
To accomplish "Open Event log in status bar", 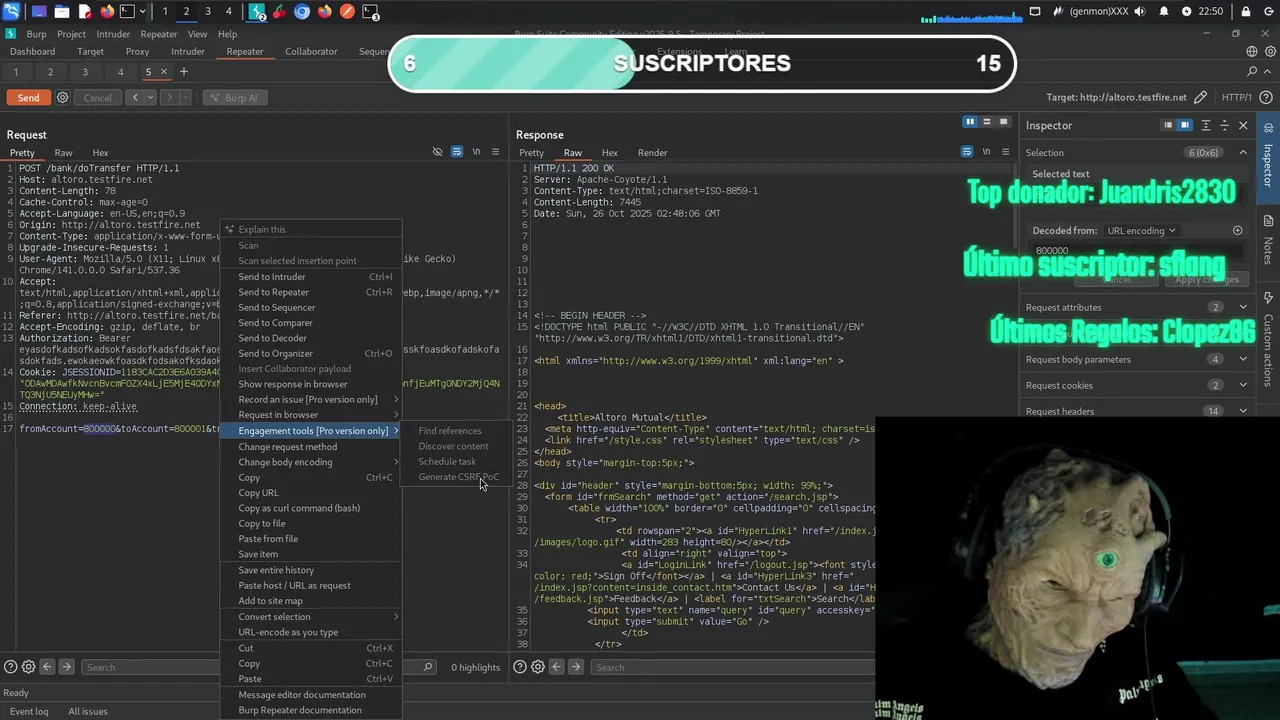I will pos(28,711).
